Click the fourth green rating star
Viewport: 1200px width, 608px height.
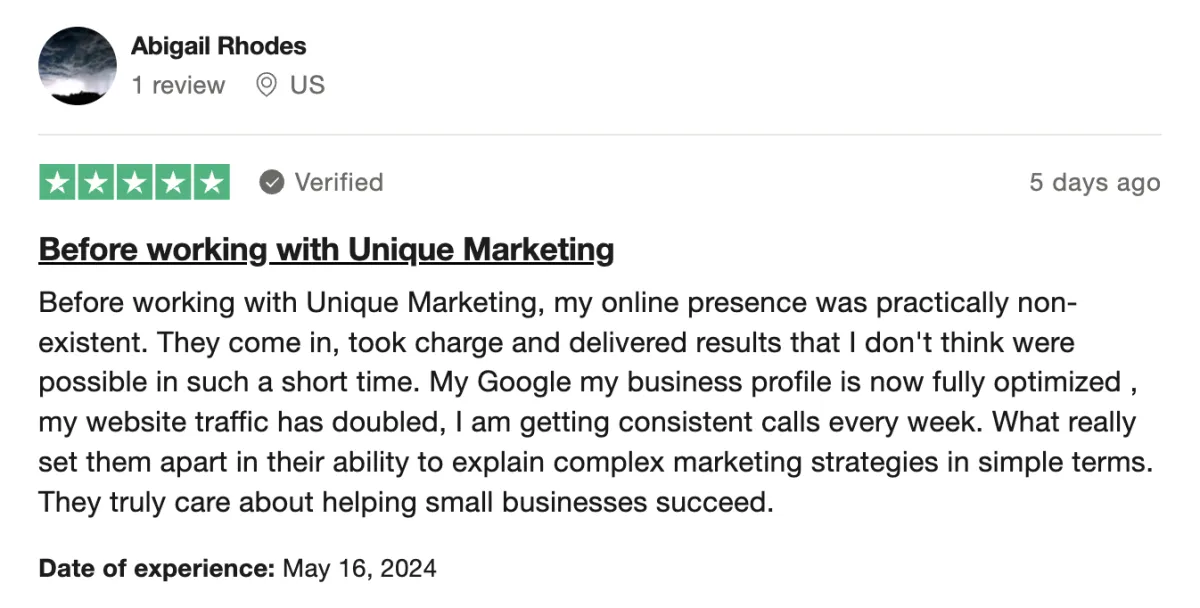pyautogui.click(x=172, y=182)
